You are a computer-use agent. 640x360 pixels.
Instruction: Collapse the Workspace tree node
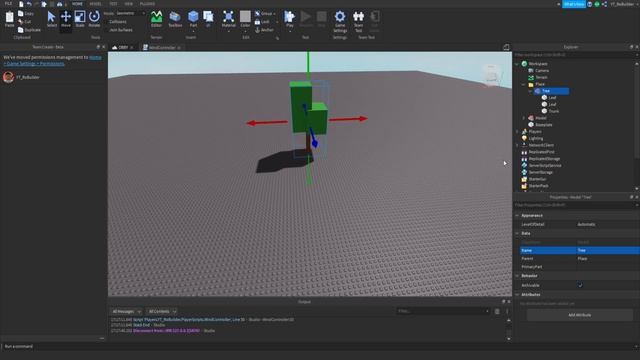(517, 64)
